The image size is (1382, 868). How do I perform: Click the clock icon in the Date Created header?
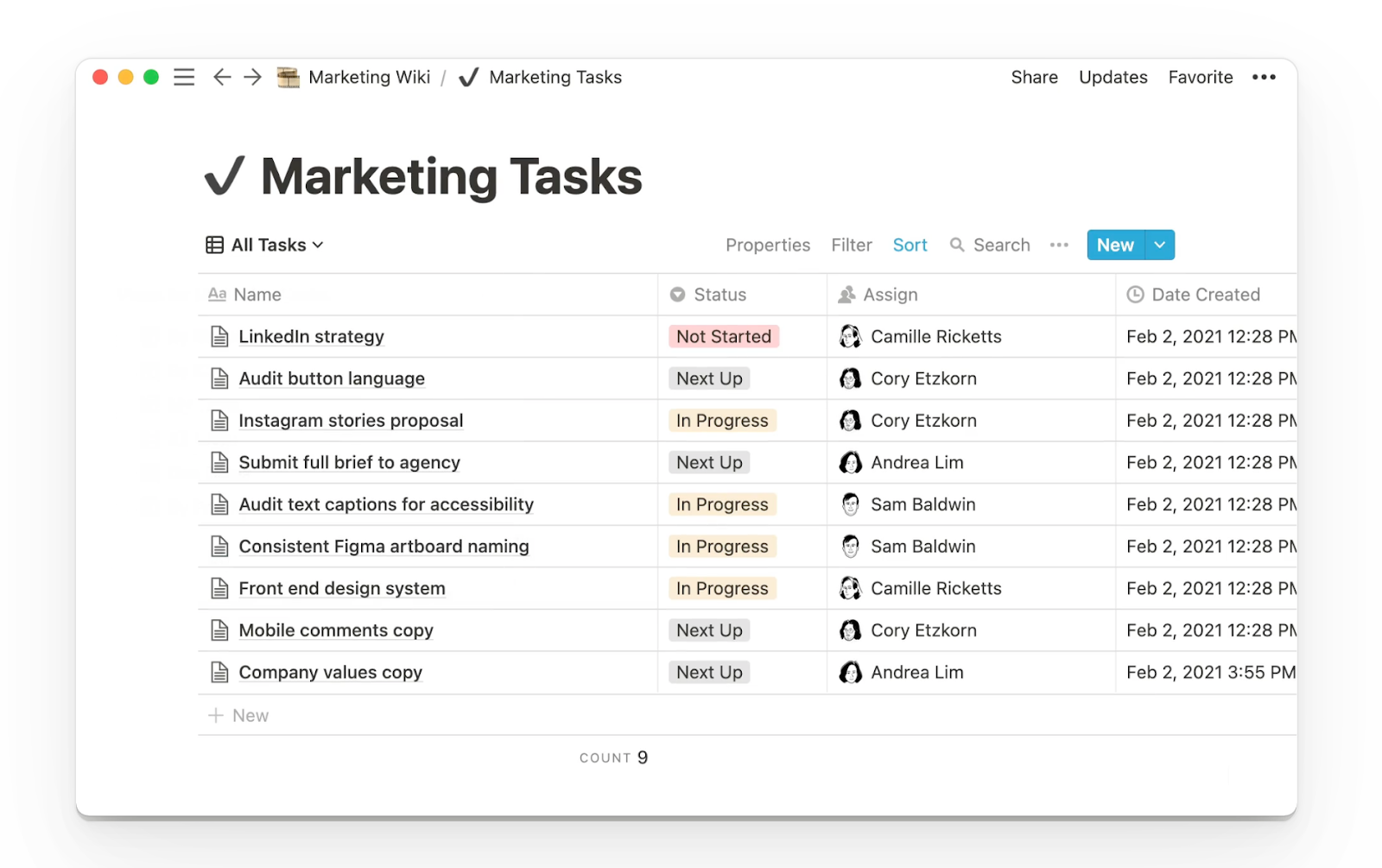pos(1133,295)
